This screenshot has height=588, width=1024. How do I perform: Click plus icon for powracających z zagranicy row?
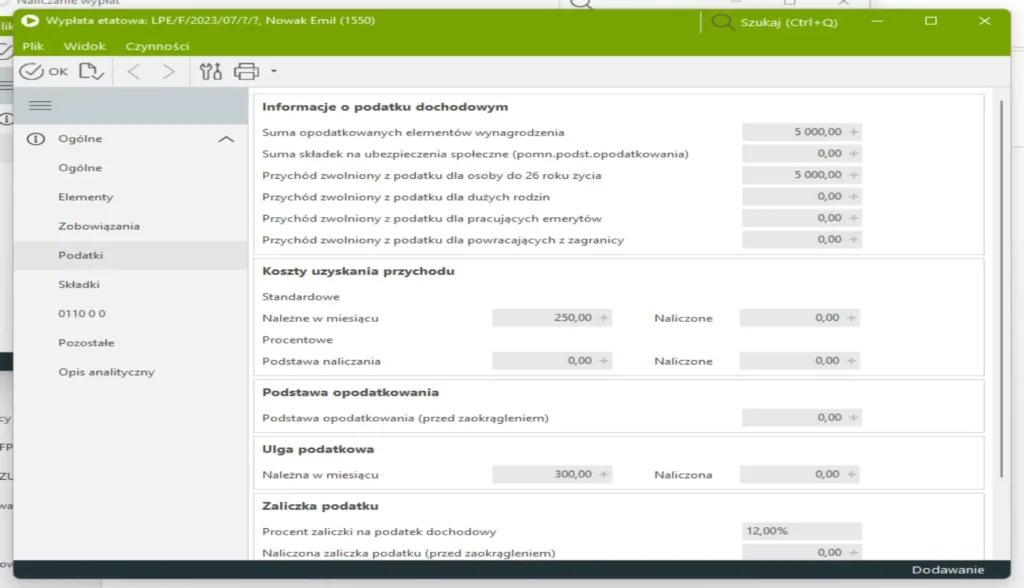pyautogui.click(x=853, y=240)
